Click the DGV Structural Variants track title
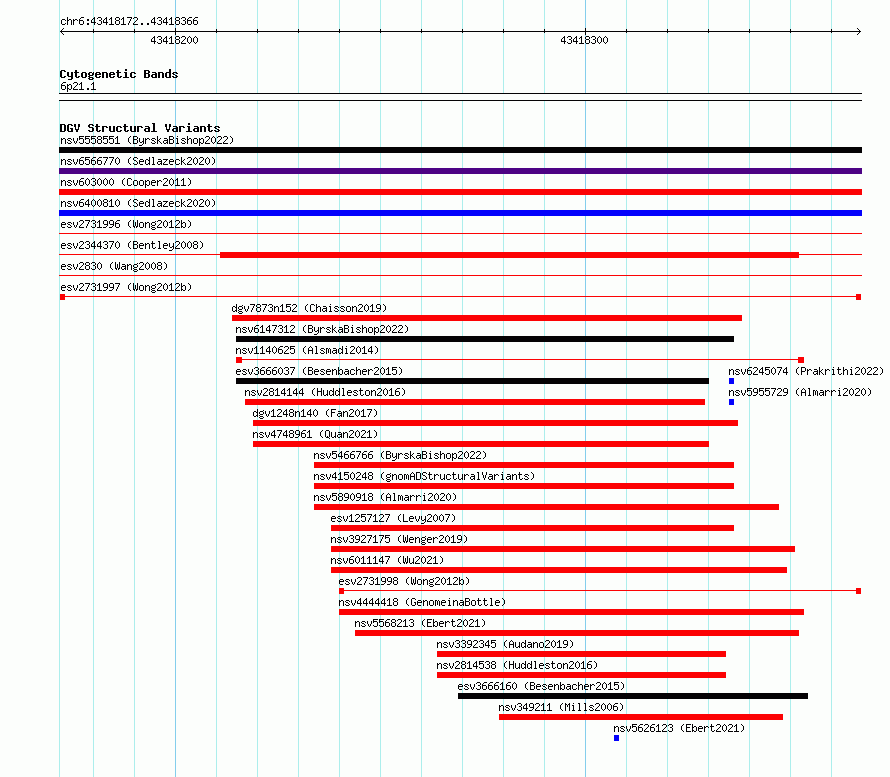 (140, 128)
